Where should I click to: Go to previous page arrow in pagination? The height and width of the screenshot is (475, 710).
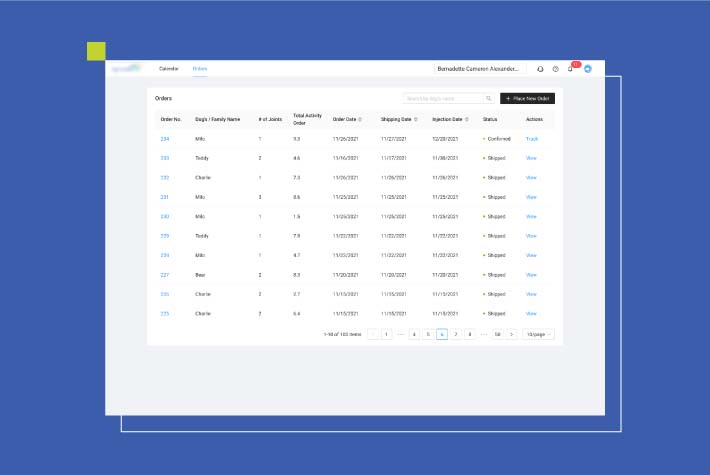point(373,334)
